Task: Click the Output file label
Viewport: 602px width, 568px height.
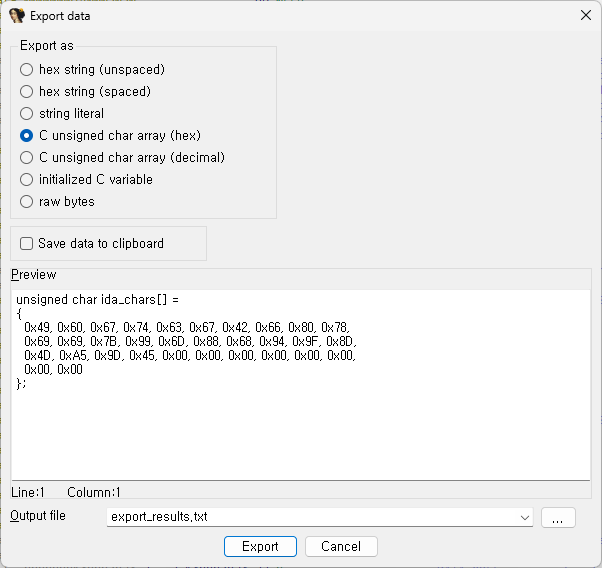Action: 38,516
